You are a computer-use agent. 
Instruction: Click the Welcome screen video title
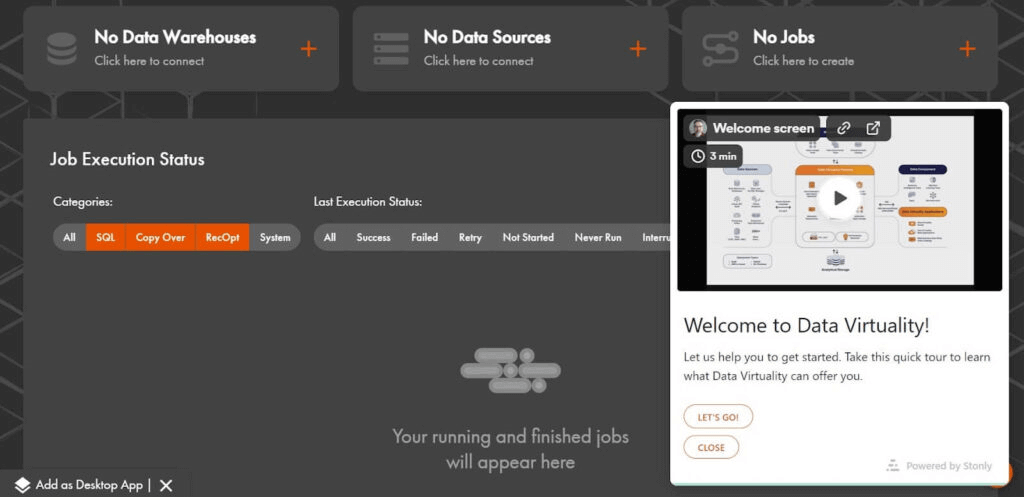(763, 128)
